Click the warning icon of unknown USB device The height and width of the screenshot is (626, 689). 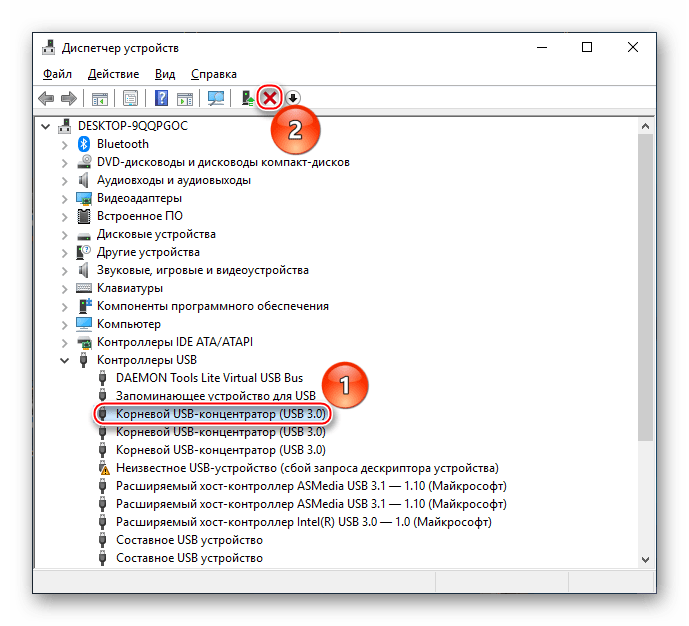pyautogui.click(x=104, y=468)
